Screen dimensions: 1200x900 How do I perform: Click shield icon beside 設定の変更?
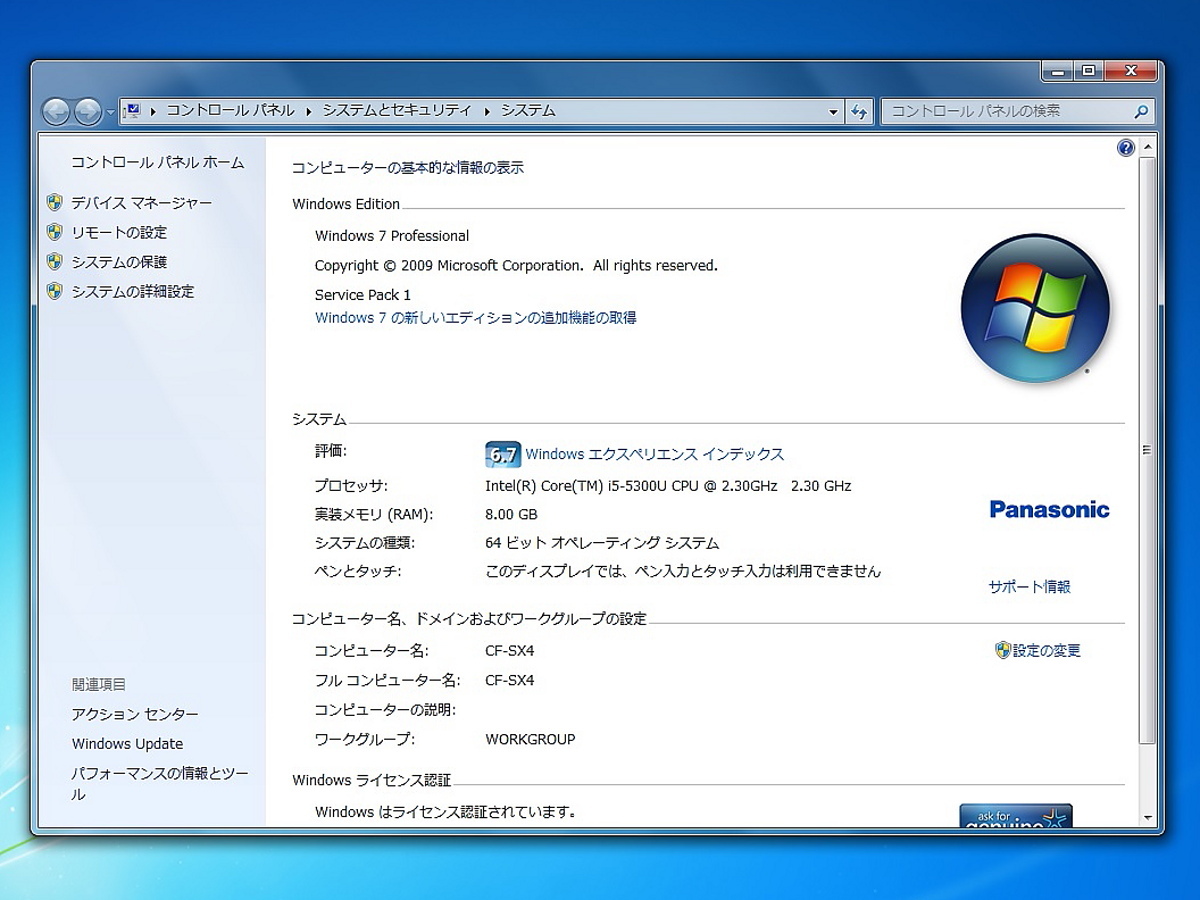(x=1003, y=650)
